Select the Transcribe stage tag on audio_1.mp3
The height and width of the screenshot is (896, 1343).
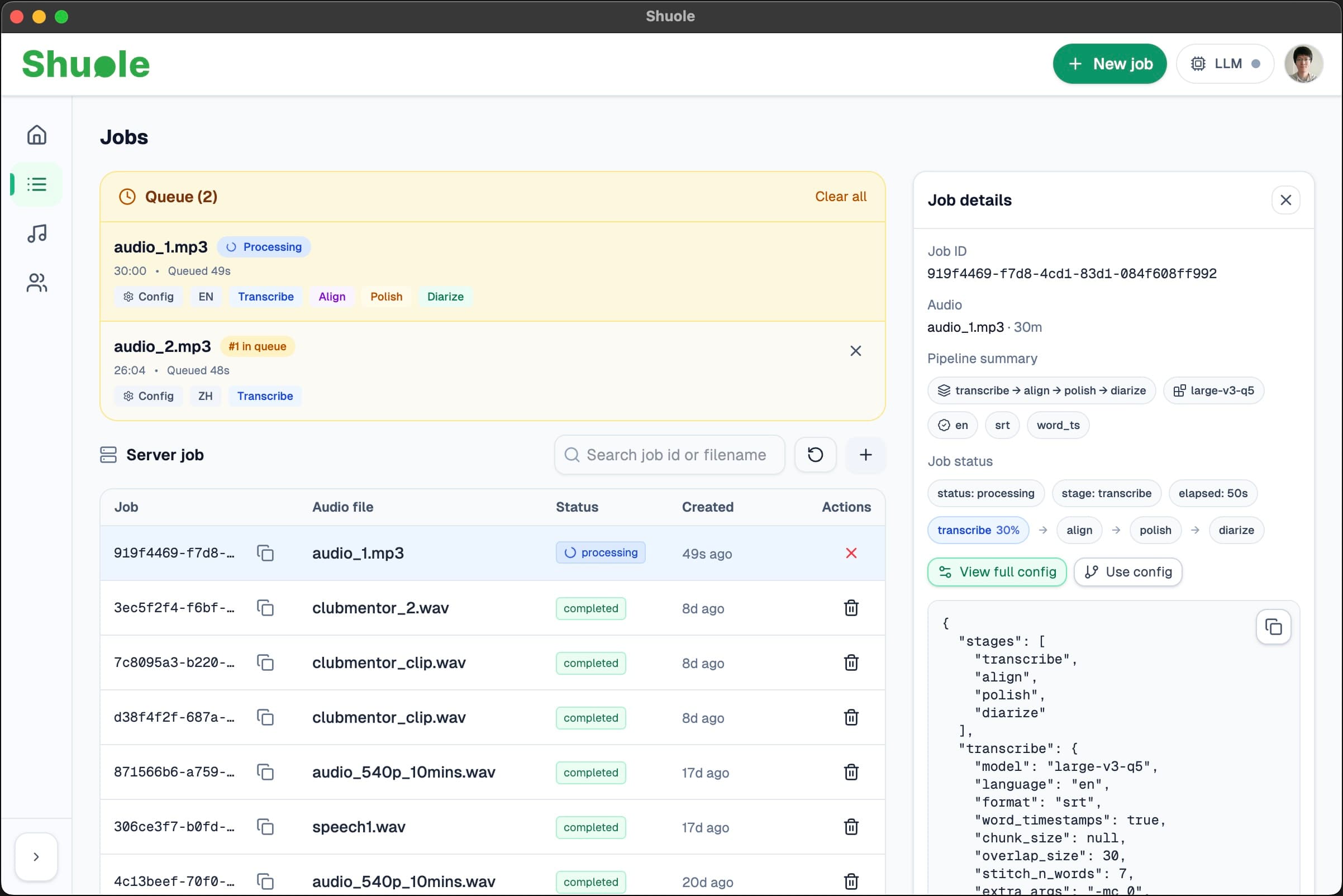265,296
